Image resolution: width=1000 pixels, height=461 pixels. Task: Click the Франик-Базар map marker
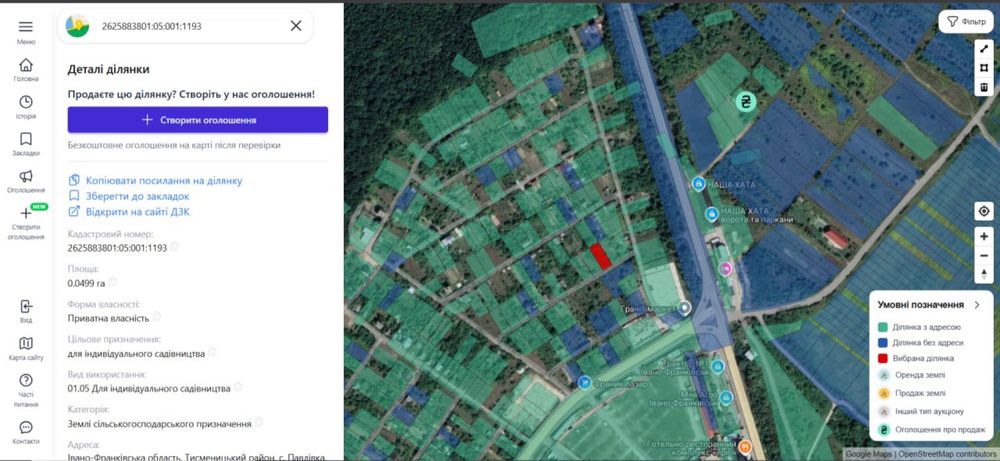[x=585, y=383]
